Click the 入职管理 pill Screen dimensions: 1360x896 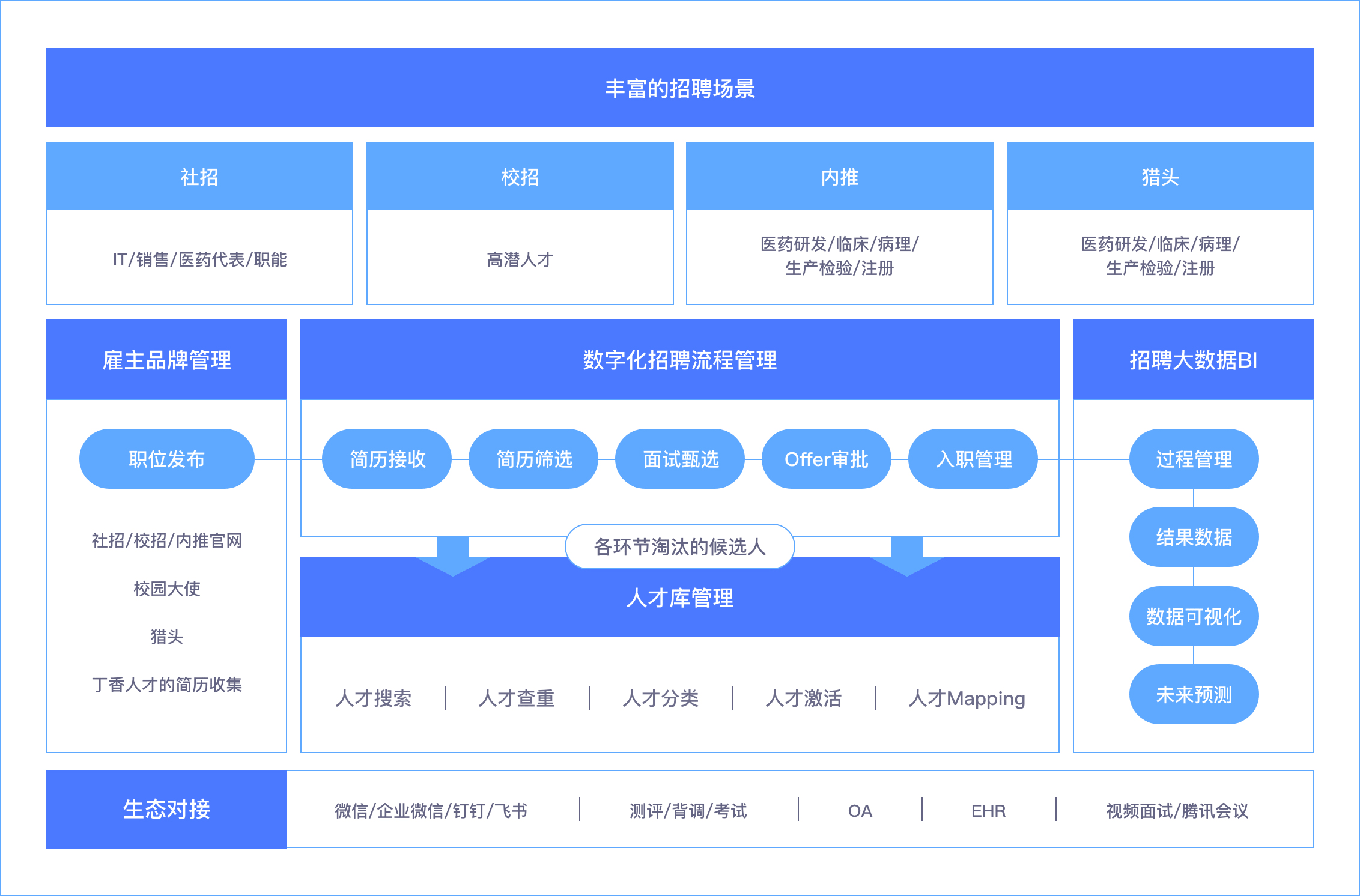tap(973, 459)
